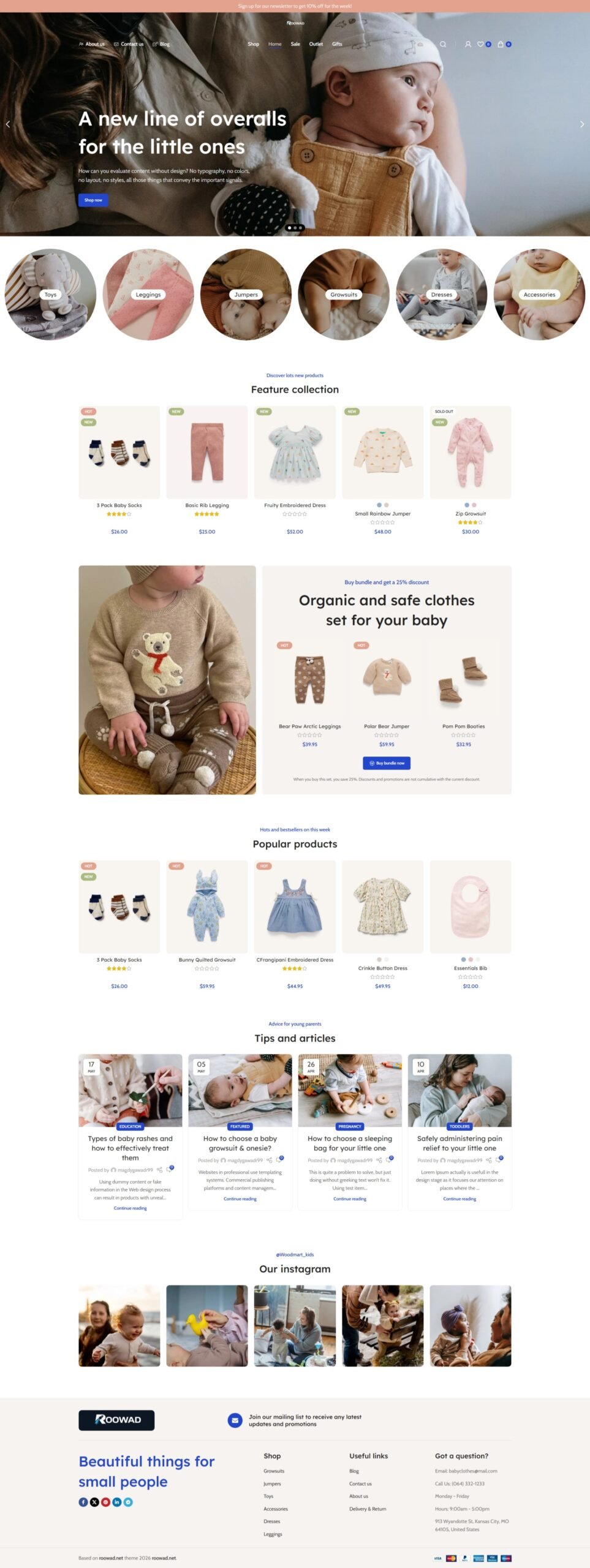Open the Telegram icon in footer
This screenshot has height=1568, width=590.
click(128, 1502)
